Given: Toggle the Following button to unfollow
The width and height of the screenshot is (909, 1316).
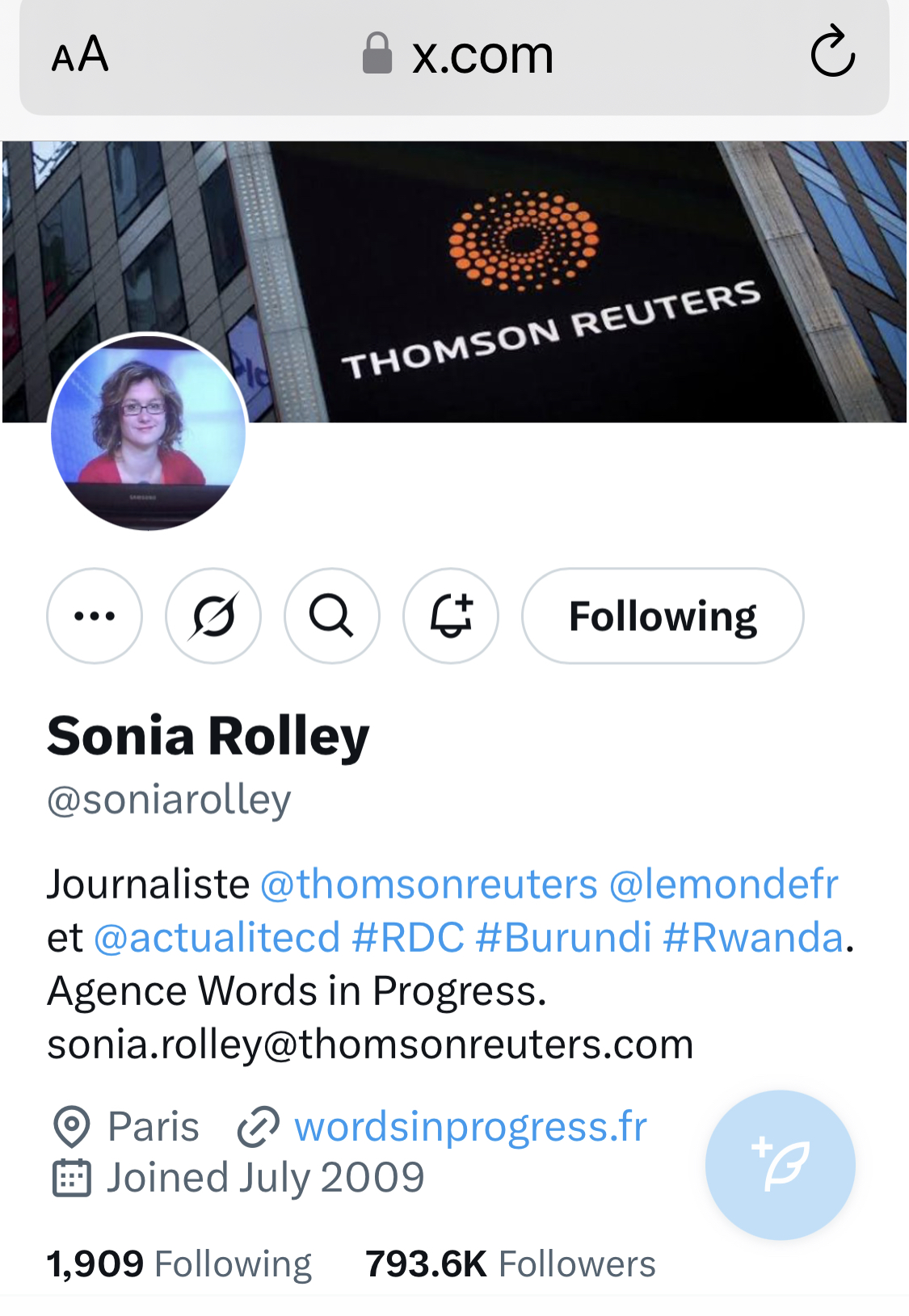Looking at the screenshot, I should (x=663, y=616).
